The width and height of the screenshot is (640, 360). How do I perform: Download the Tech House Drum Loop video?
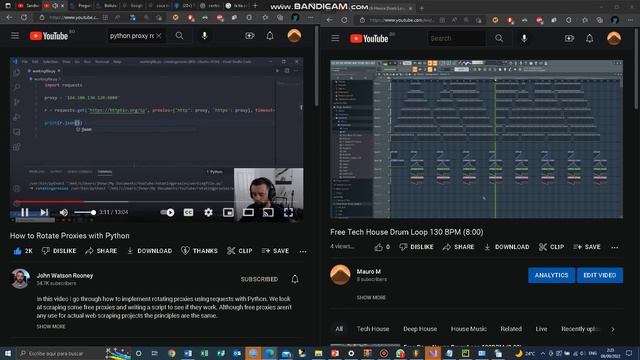click(507, 247)
